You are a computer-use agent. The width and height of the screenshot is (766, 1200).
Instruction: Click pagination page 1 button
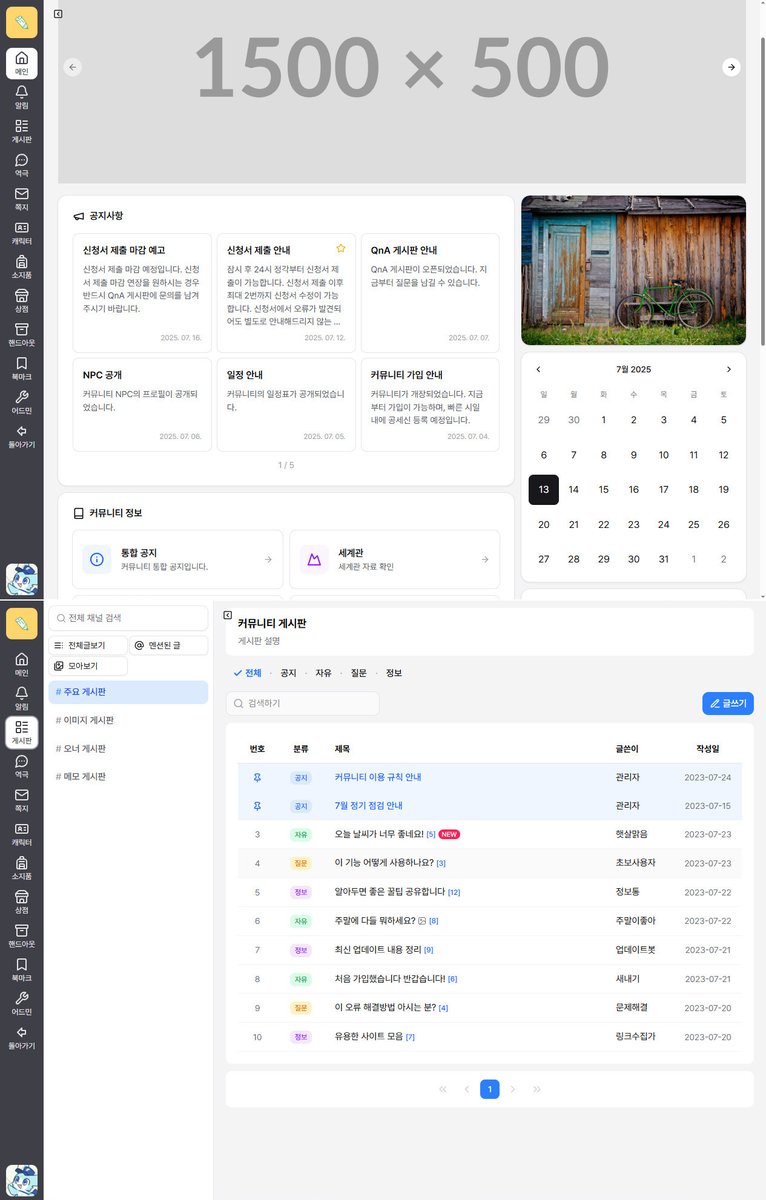(x=490, y=1089)
